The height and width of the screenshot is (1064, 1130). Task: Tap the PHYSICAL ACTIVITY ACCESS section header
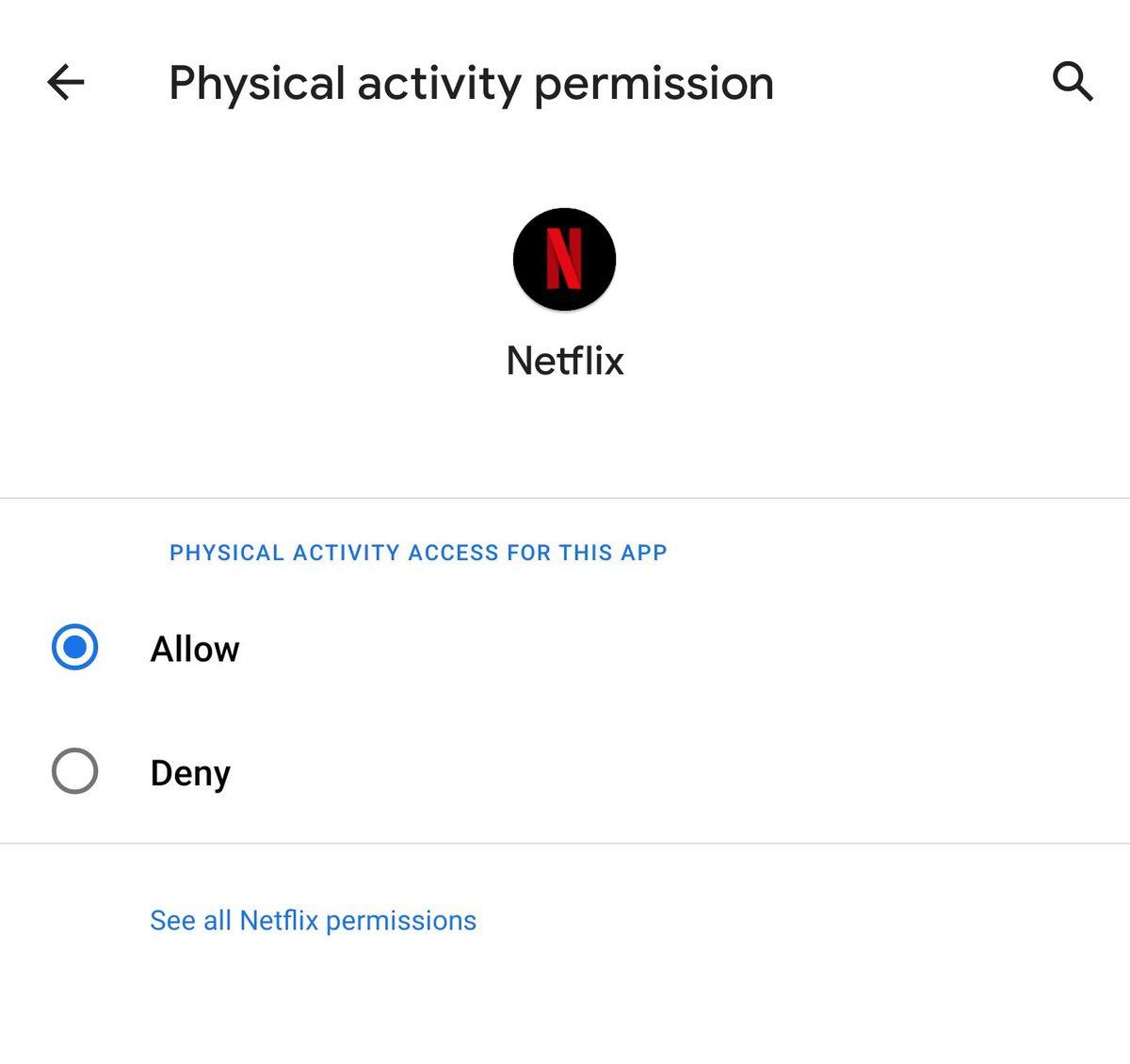point(417,553)
